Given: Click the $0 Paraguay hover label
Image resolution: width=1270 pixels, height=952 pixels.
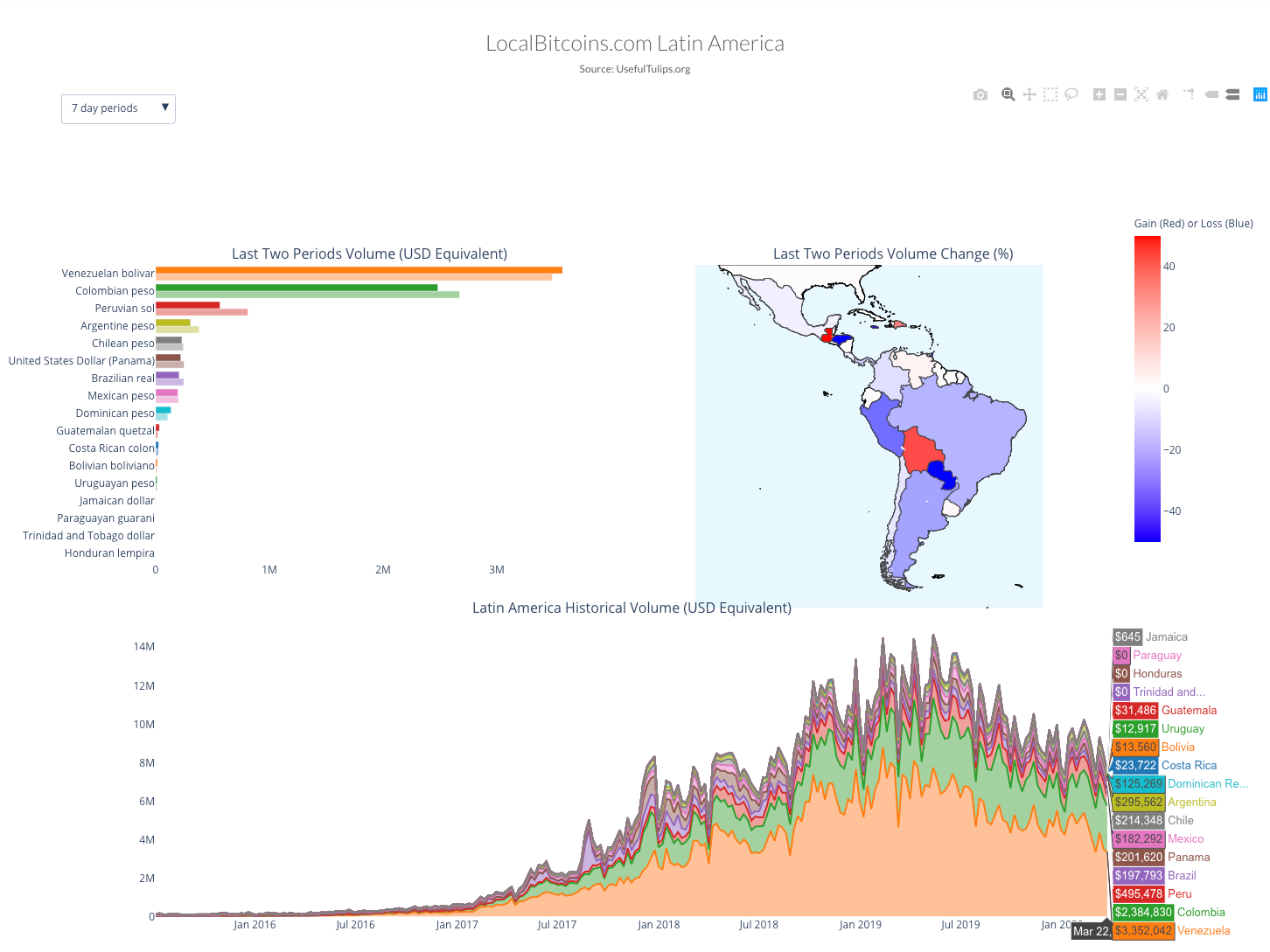Looking at the screenshot, I should (1148, 656).
